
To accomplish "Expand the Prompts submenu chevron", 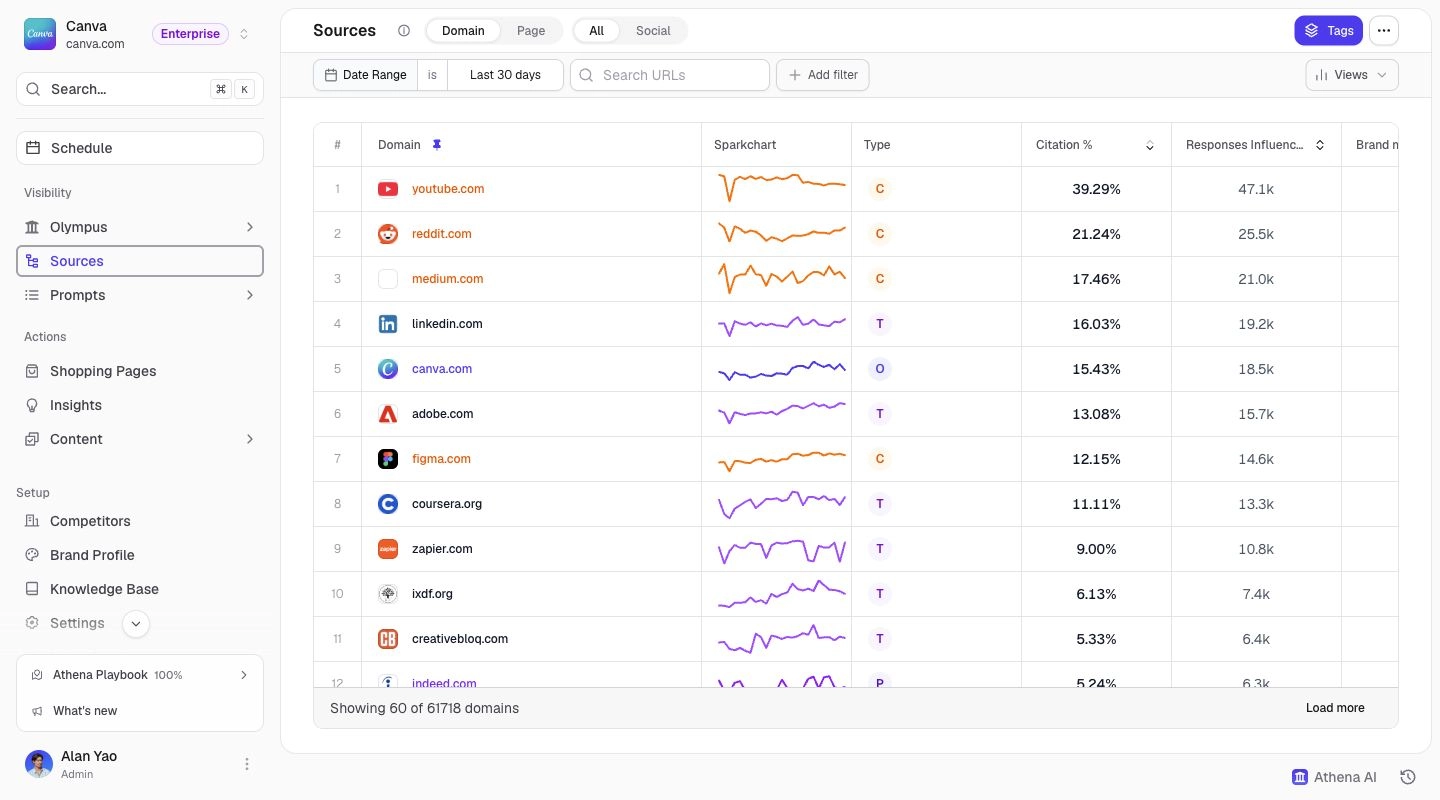I will click(250, 295).
